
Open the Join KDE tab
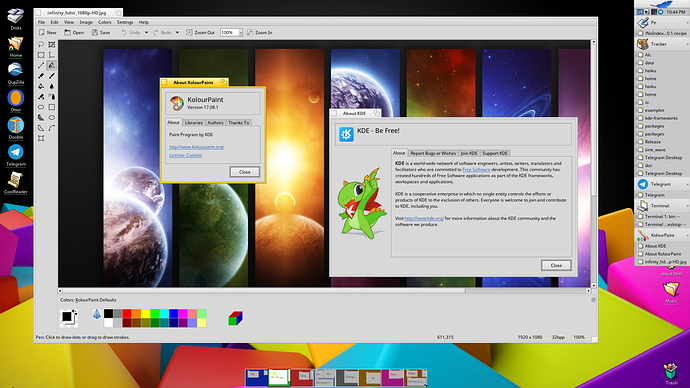(469, 153)
